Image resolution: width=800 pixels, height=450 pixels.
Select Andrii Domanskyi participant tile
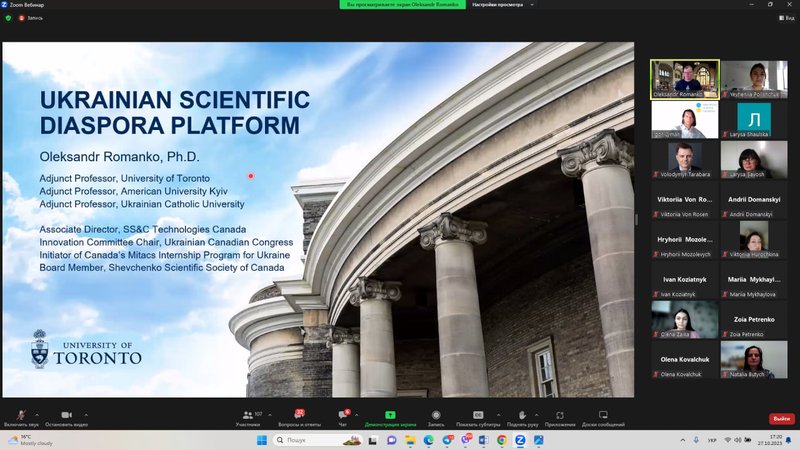(x=754, y=200)
